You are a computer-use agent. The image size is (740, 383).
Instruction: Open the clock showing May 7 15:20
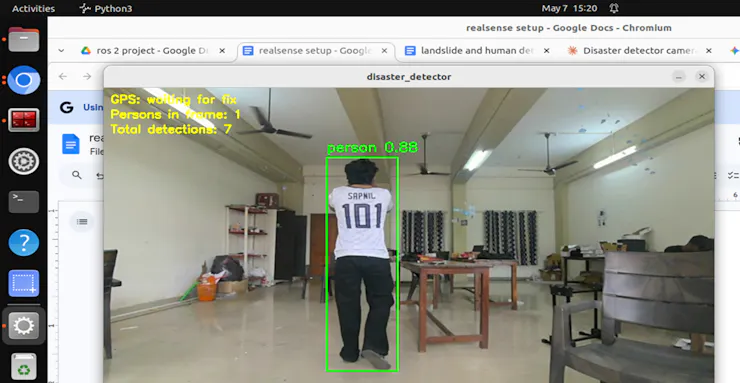pyautogui.click(x=569, y=8)
